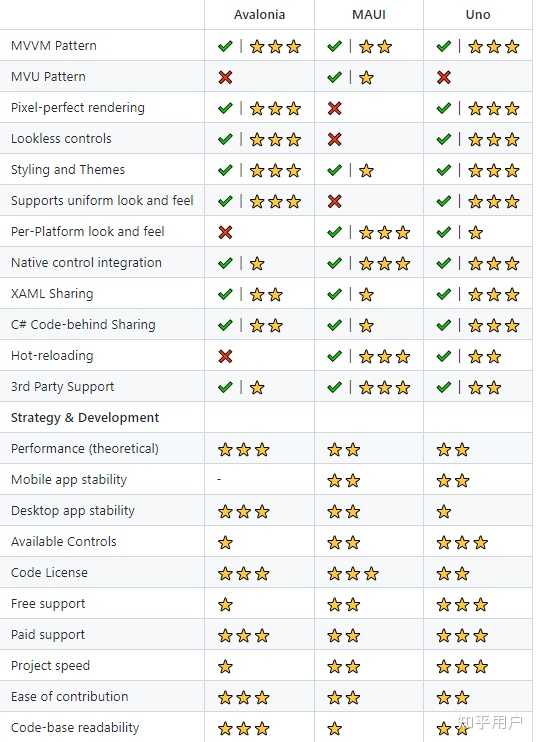Click the red X for MAUI uniform look and feel
The image size is (538, 742).
335,201
